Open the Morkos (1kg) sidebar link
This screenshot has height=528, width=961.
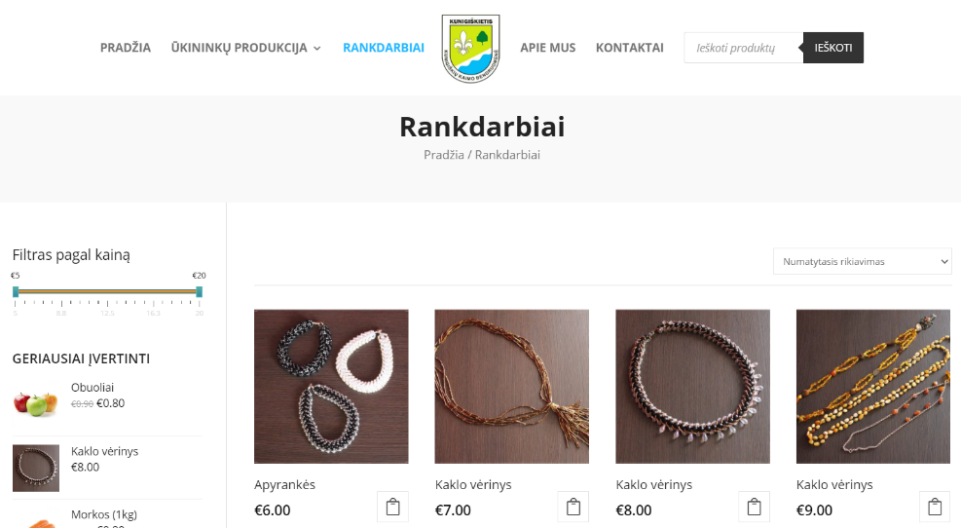pos(104,515)
